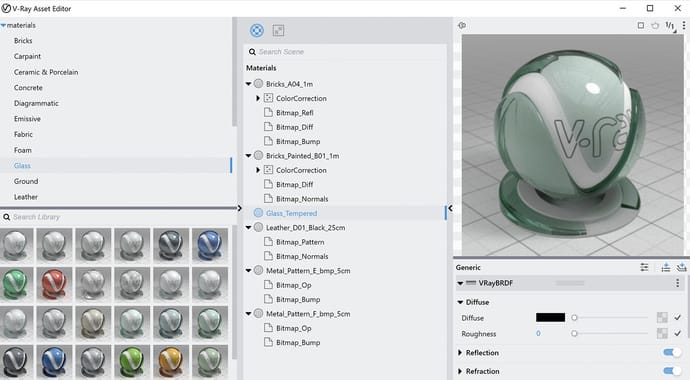Click the Bitmap_Refl file icon

[268, 113]
